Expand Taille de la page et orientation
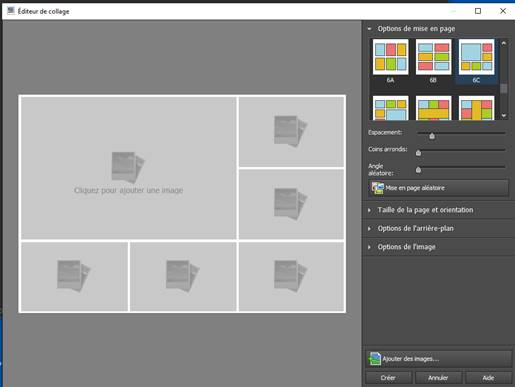This screenshot has height=387, width=515. tap(425, 210)
